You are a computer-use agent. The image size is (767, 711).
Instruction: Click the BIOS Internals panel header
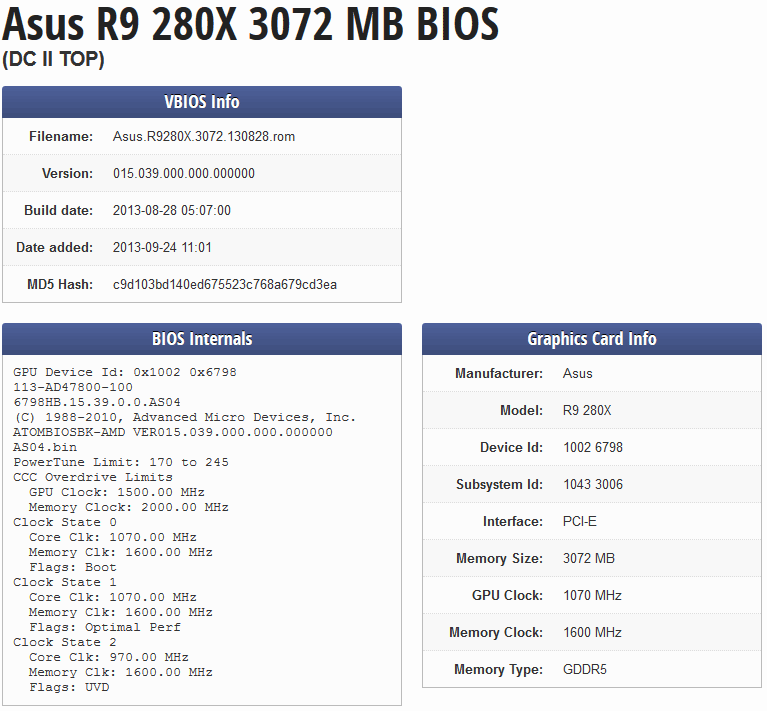201,339
